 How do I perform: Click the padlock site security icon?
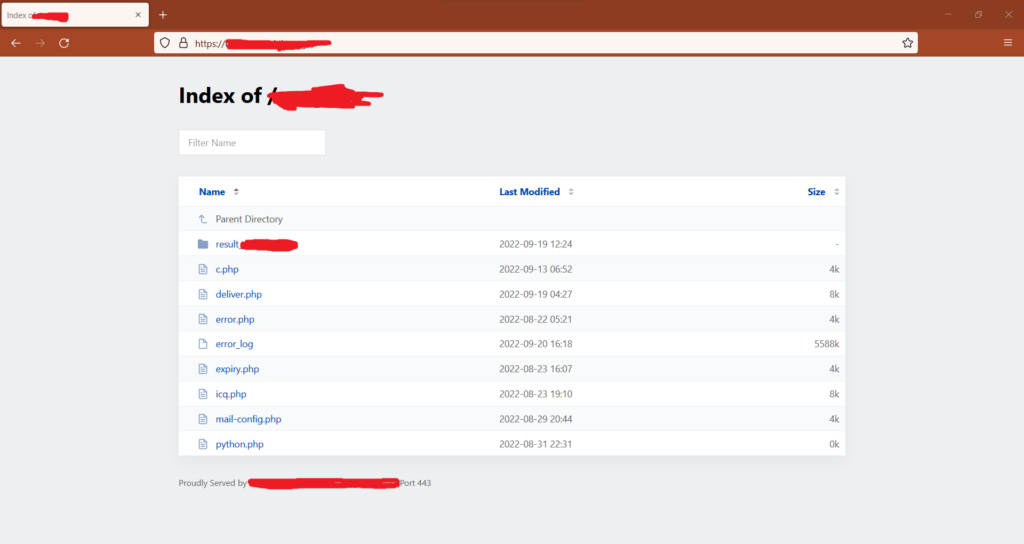184,43
